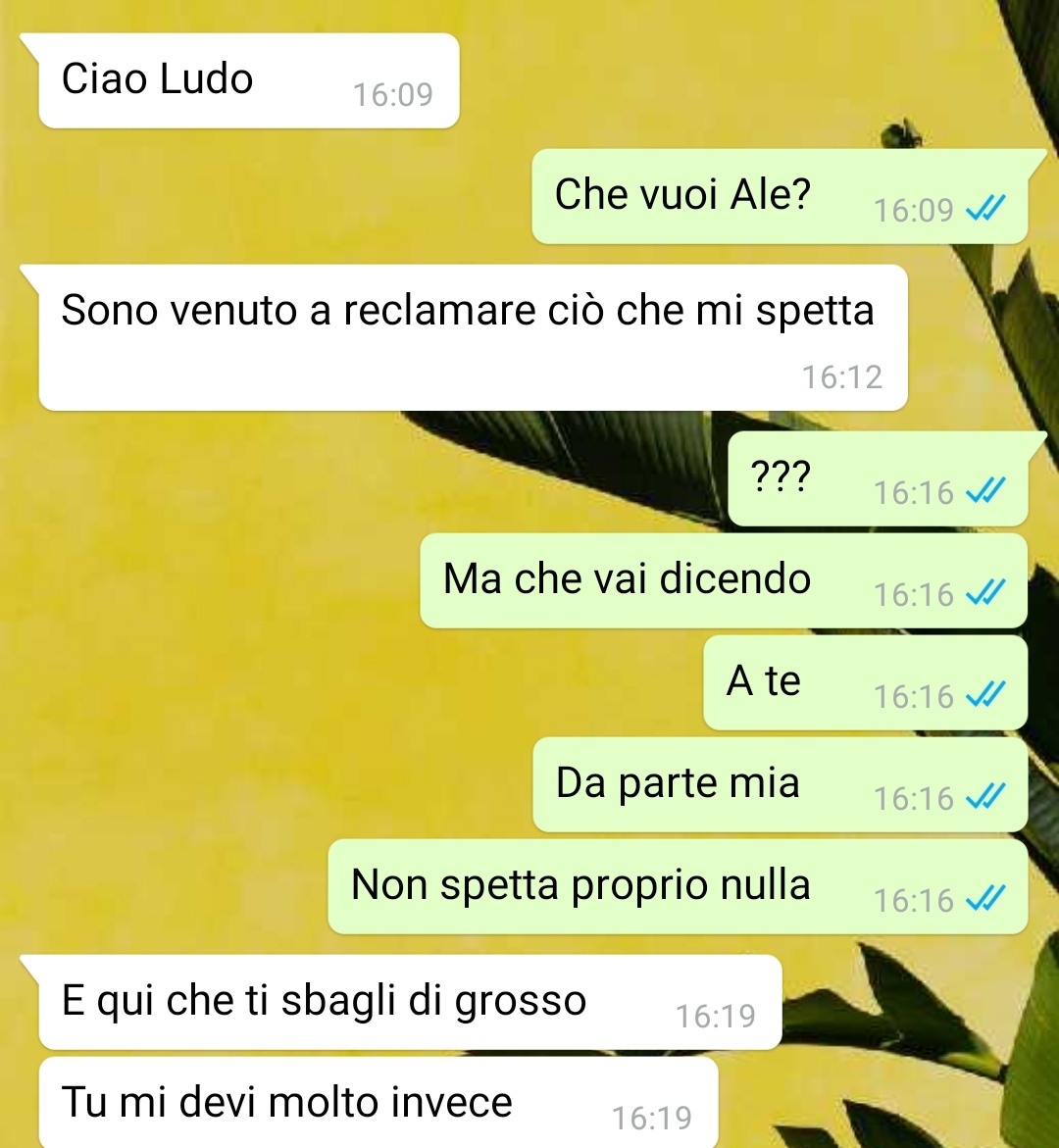The height and width of the screenshot is (1148, 1059).
Task: Tap the read ticks on 'Da parte mia'
Action: tap(985, 796)
